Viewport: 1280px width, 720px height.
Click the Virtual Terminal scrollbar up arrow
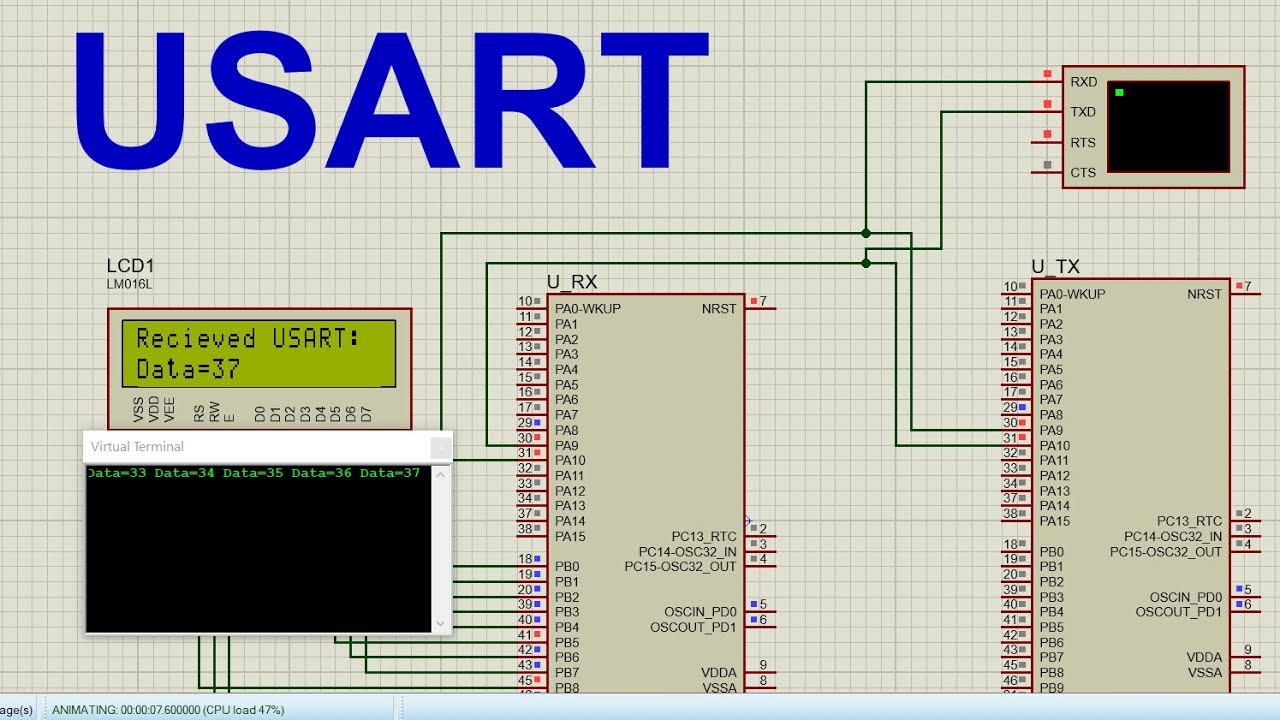[x=441, y=473]
